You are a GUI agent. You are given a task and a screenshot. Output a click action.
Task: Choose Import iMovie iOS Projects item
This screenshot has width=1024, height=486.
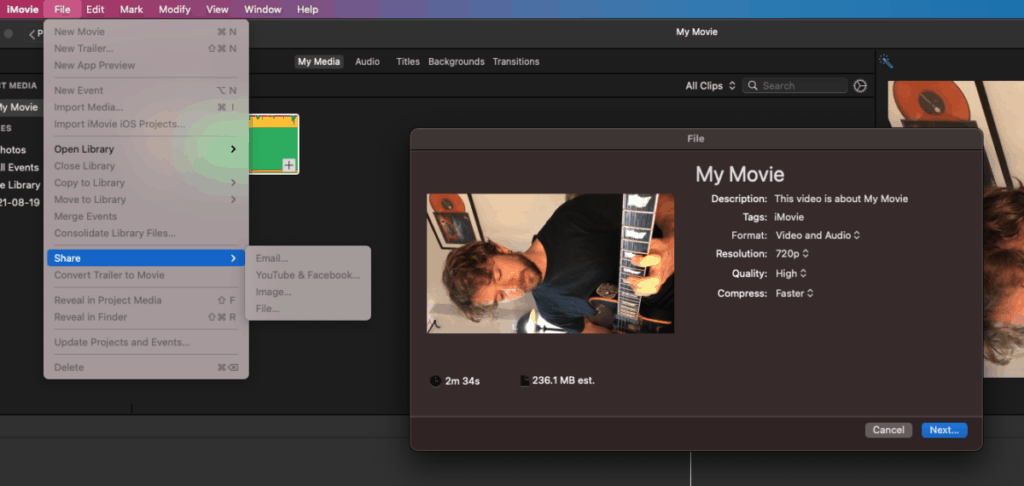tap(146, 124)
